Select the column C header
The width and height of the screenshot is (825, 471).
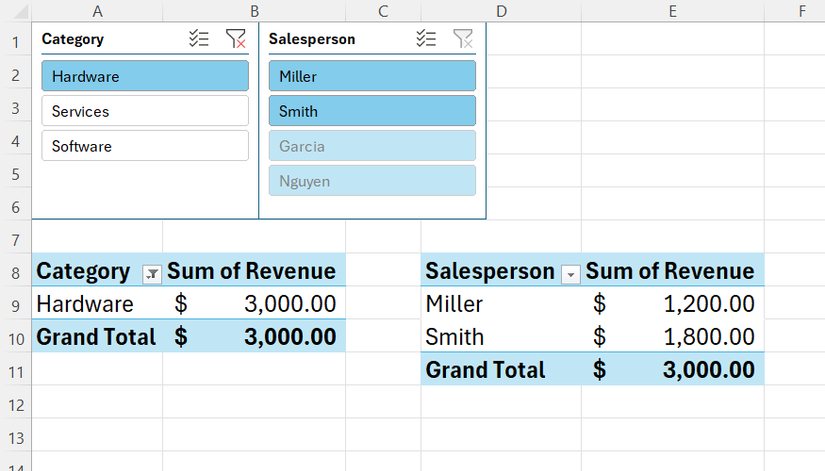click(383, 11)
